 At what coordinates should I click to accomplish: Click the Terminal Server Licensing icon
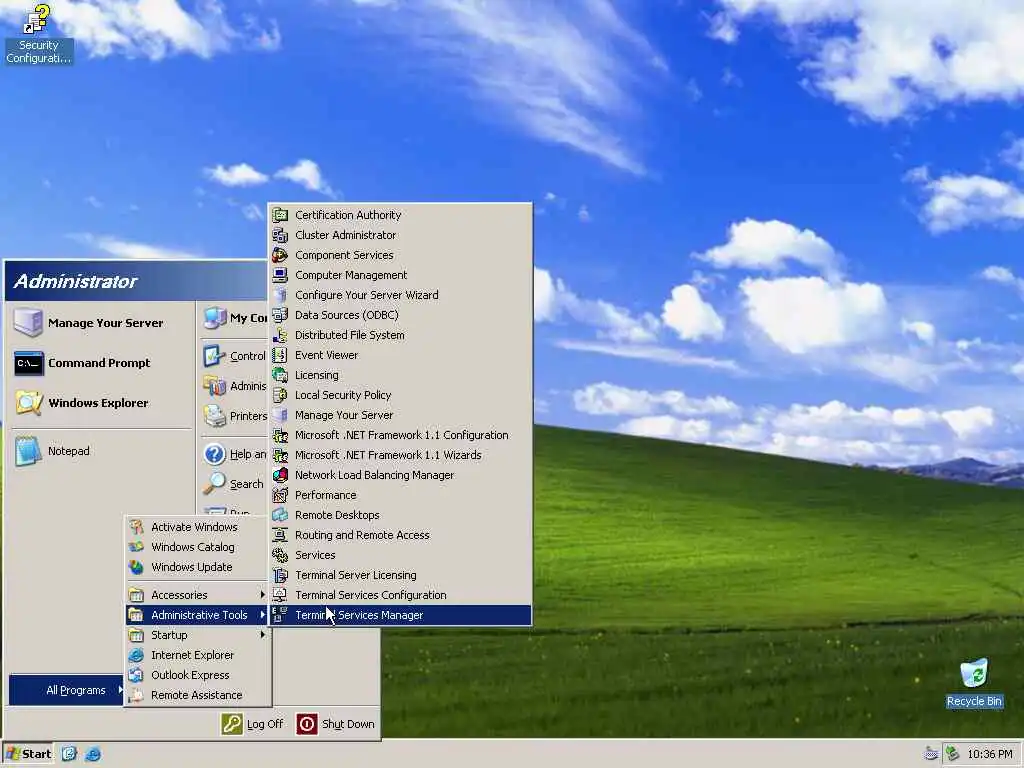(280, 575)
